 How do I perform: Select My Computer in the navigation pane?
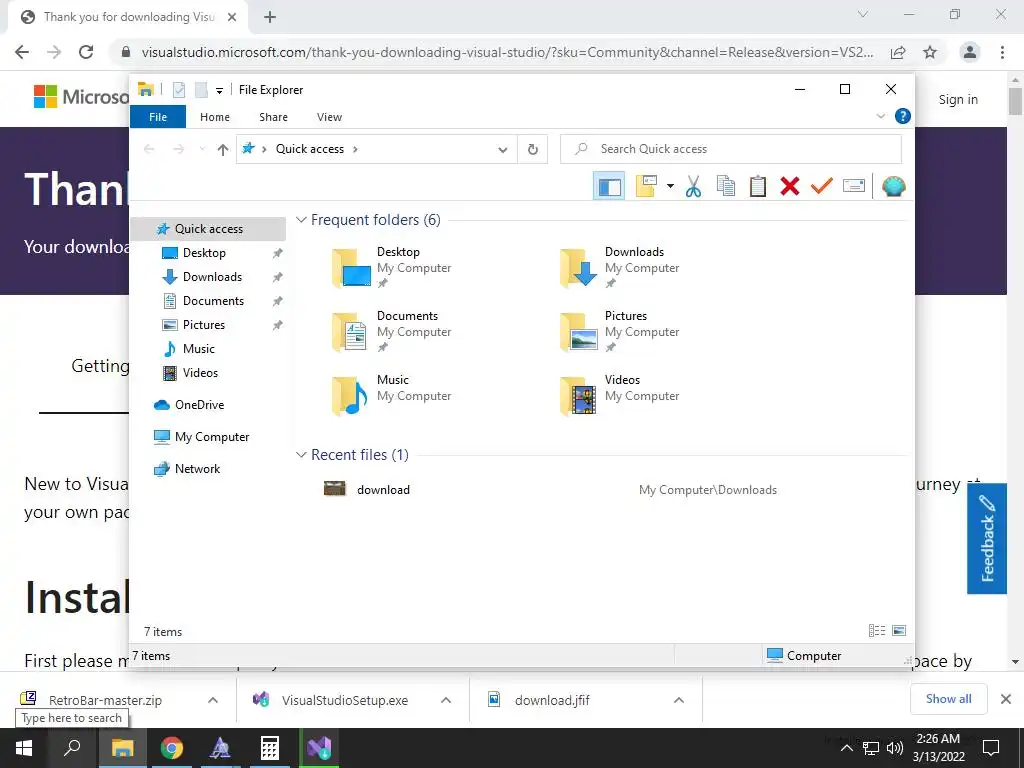tap(212, 437)
